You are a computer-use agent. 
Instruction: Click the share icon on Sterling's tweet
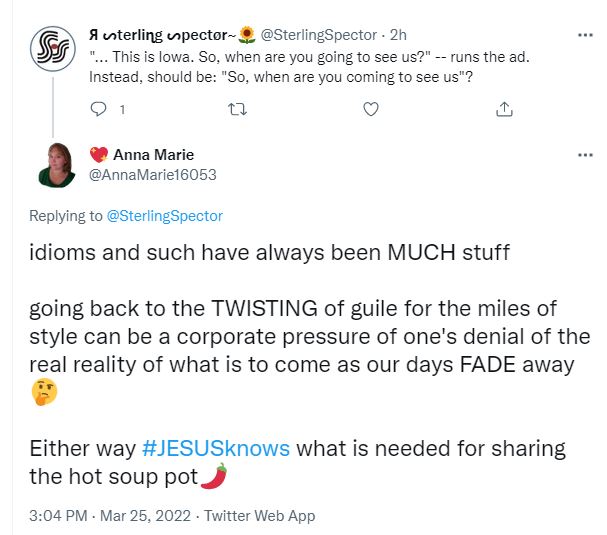point(505,108)
